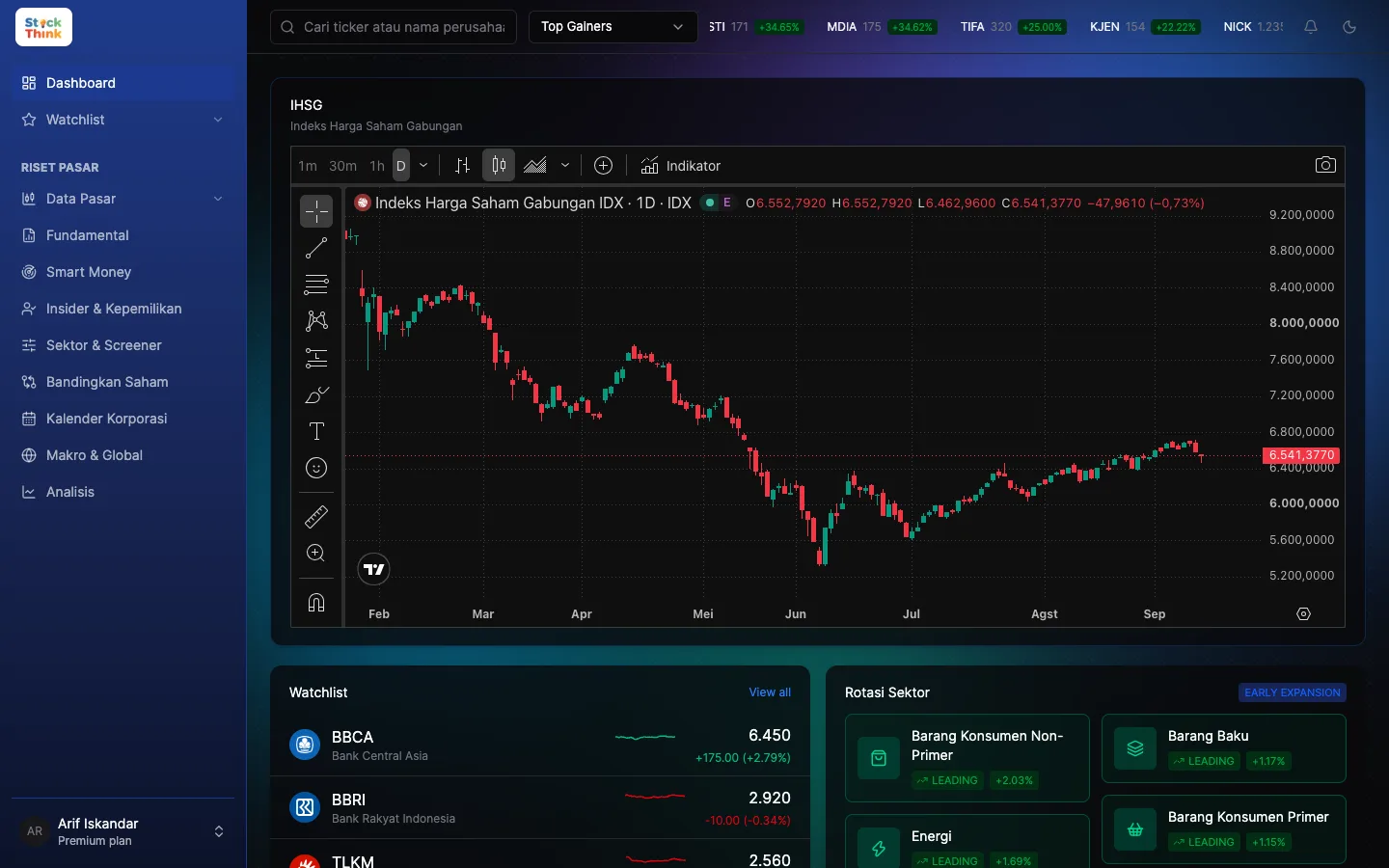
Task: Select the brush drawing tool
Action: pos(316,394)
